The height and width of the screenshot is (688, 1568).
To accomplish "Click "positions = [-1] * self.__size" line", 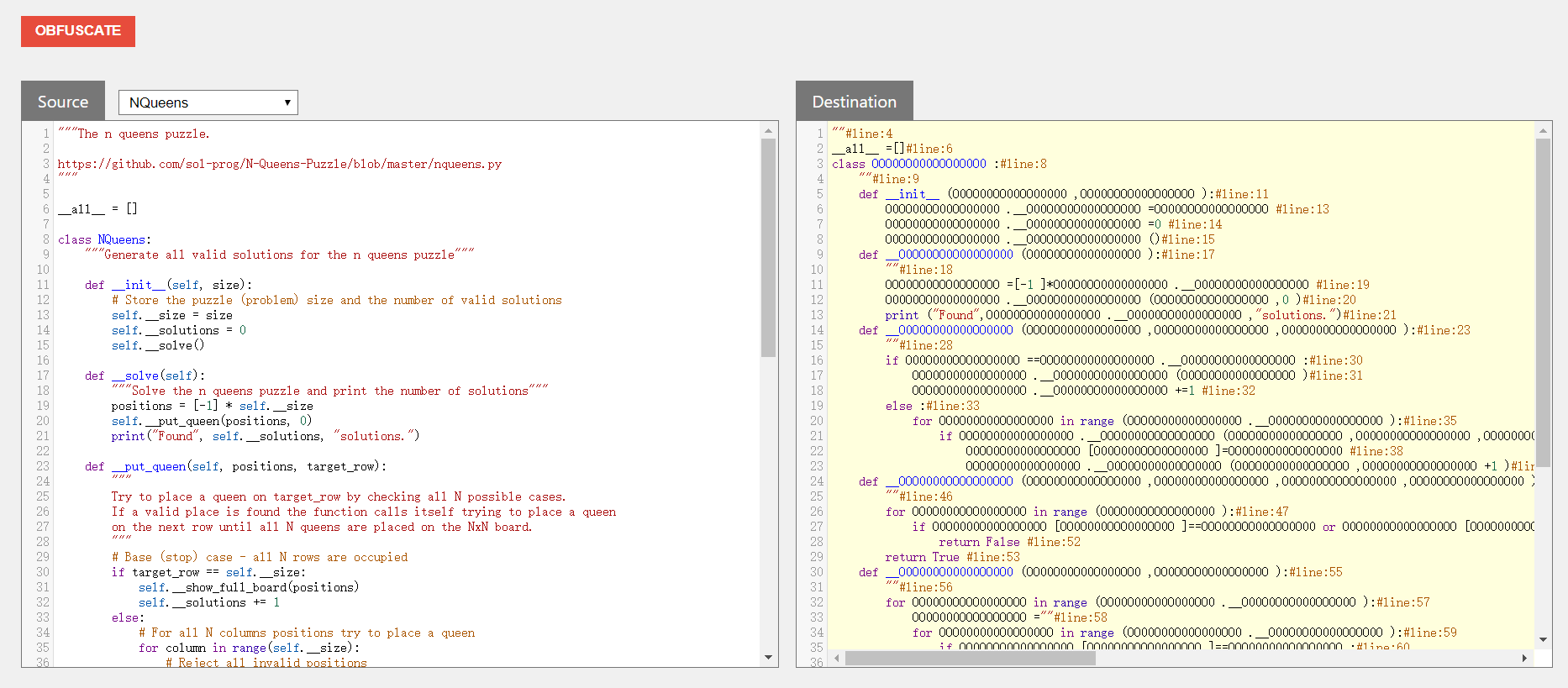I will tap(213, 406).
